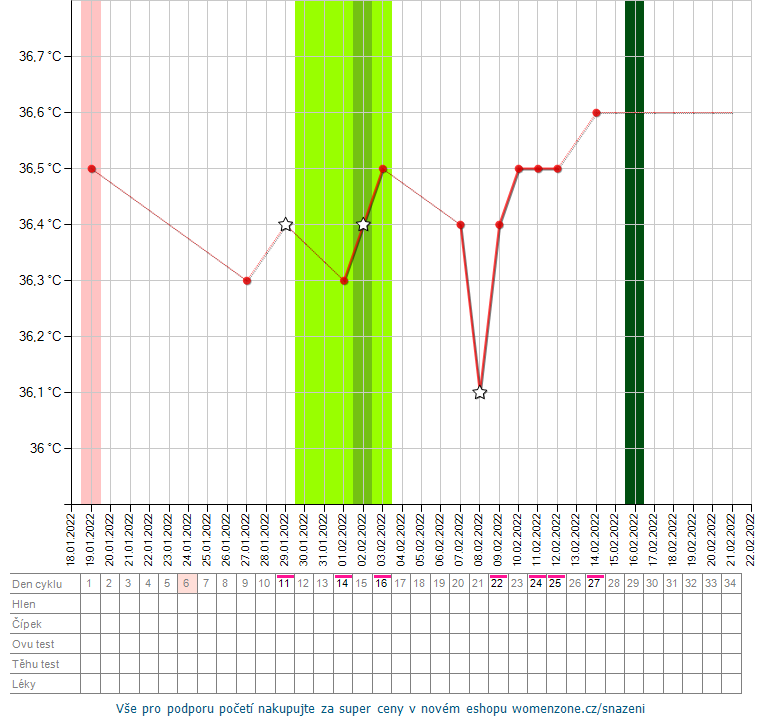
Task: Click the 'Ovu test' row label
Action: coord(33,644)
